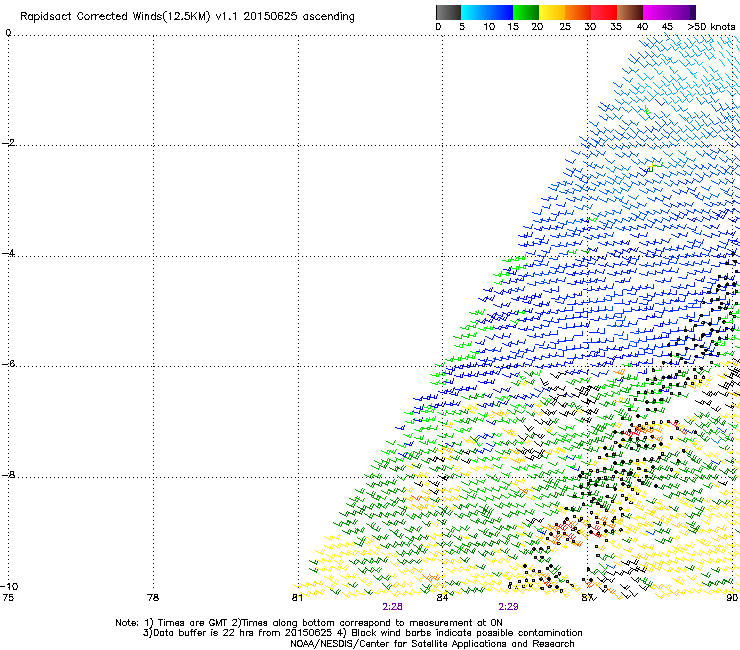
Task: Click latitude axis label -8
Action: 8,475
